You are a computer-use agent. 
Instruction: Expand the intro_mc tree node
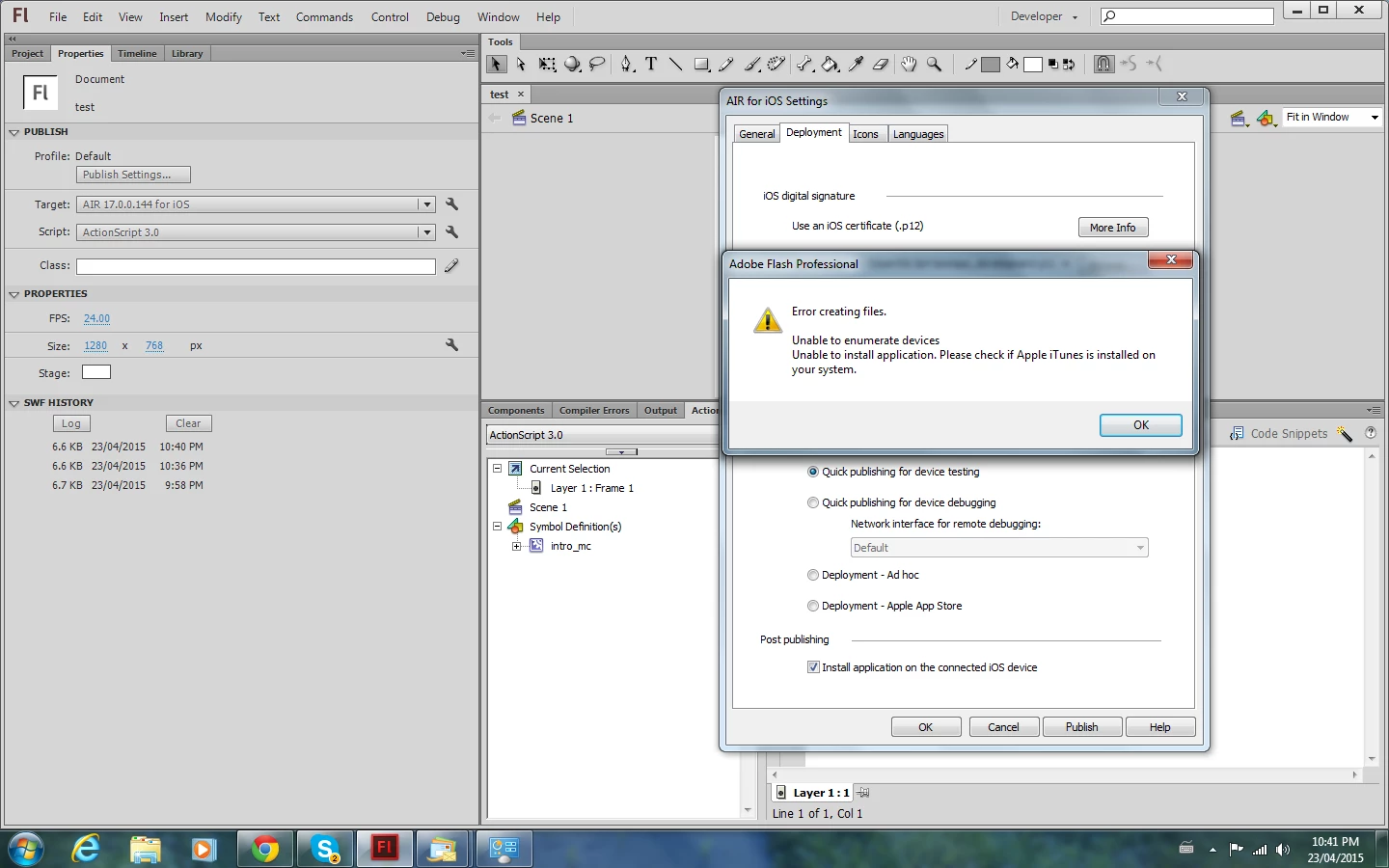pos(517,546)
